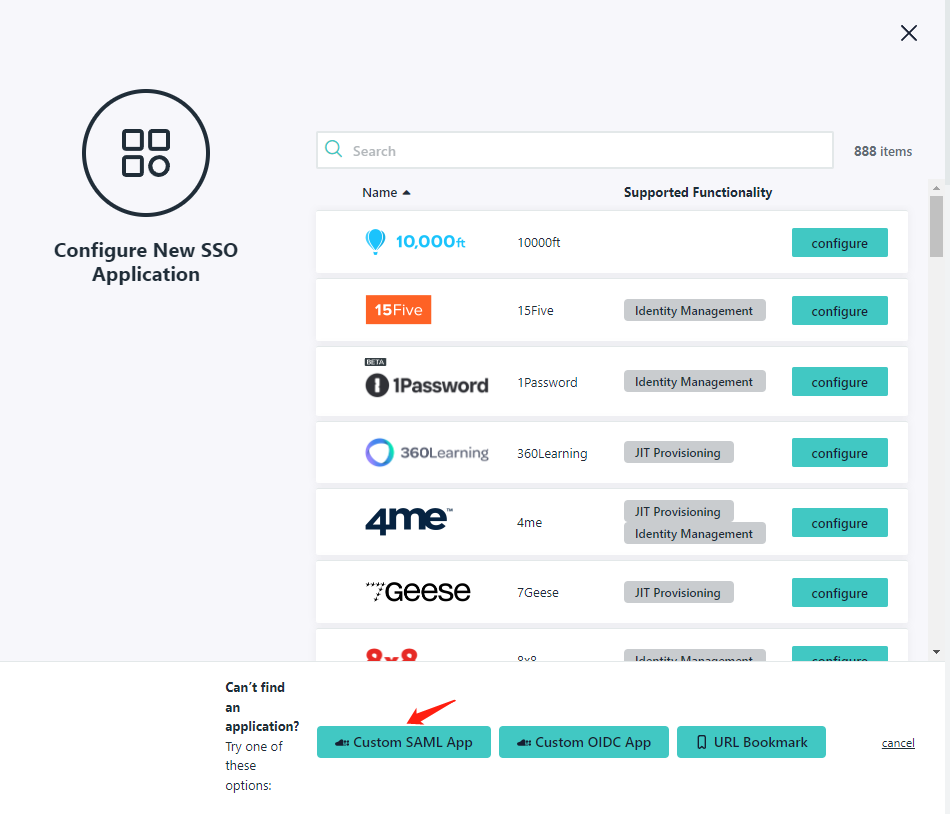The image size is (950, 814).
Task: Click the 4me logo
Action: [x=409, y=522]
